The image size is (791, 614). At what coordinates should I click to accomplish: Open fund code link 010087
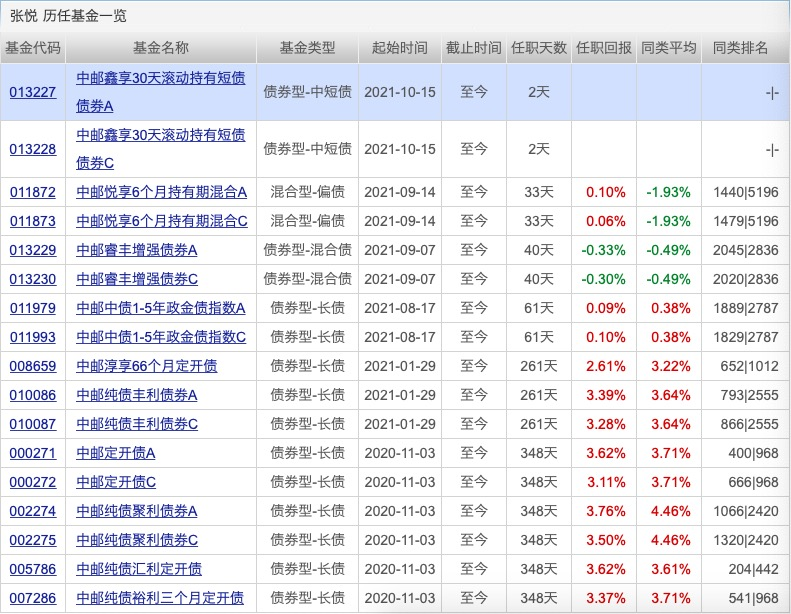pyautogui.click(x=33, y=424)
